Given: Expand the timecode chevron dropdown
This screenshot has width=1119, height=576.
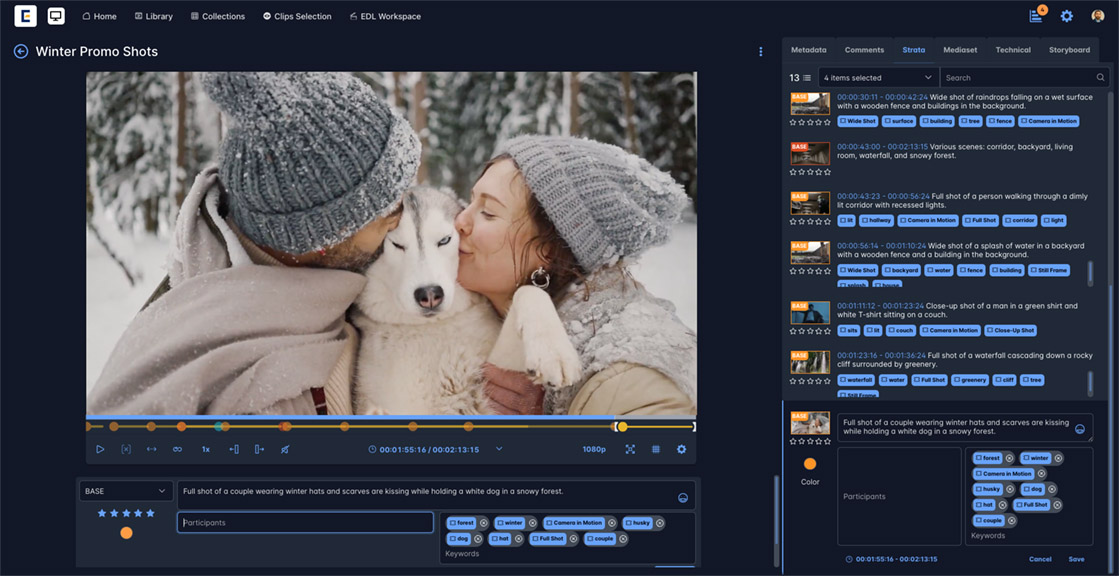Looking at the screenshot, I should tap(499, 449).
